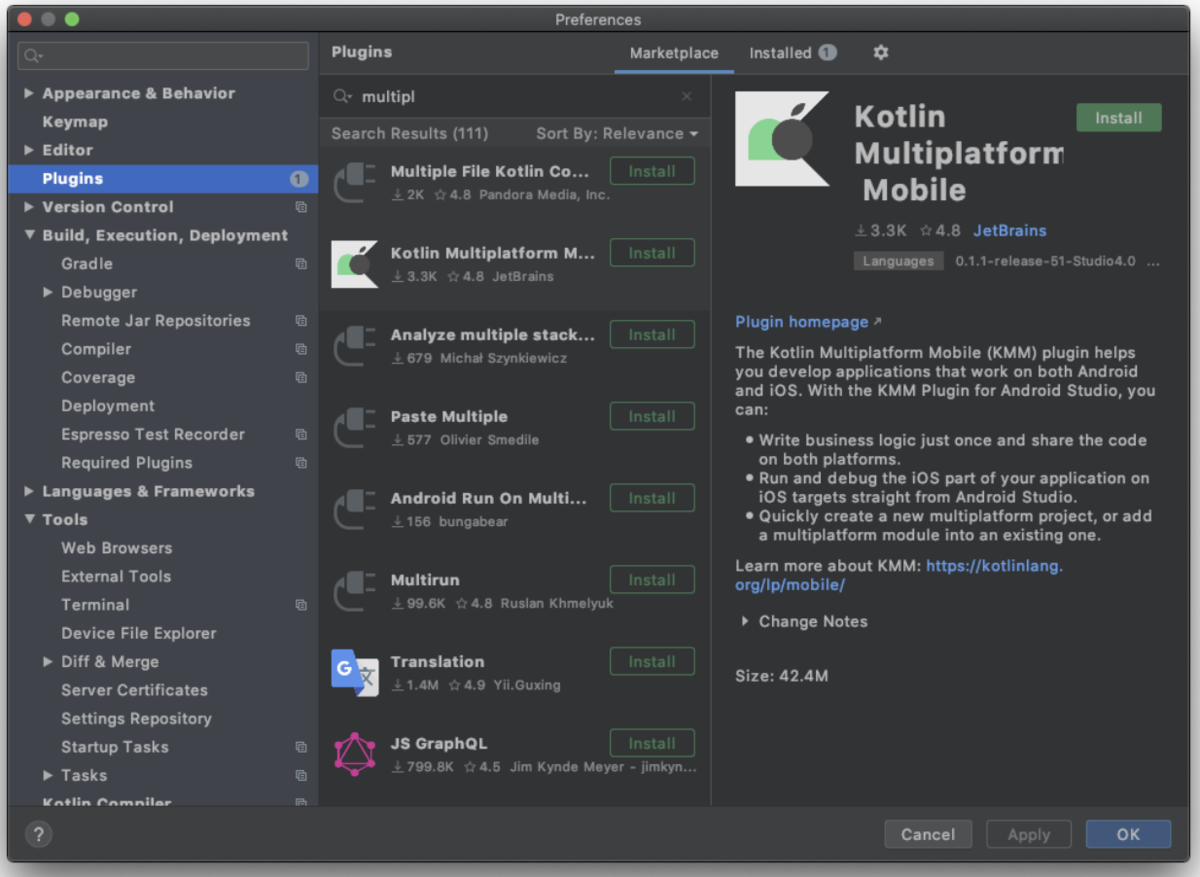The height and width of the screenshot is (877, 1200).
Task: Click the Translation plugin icon
Action: coord(354,673)
